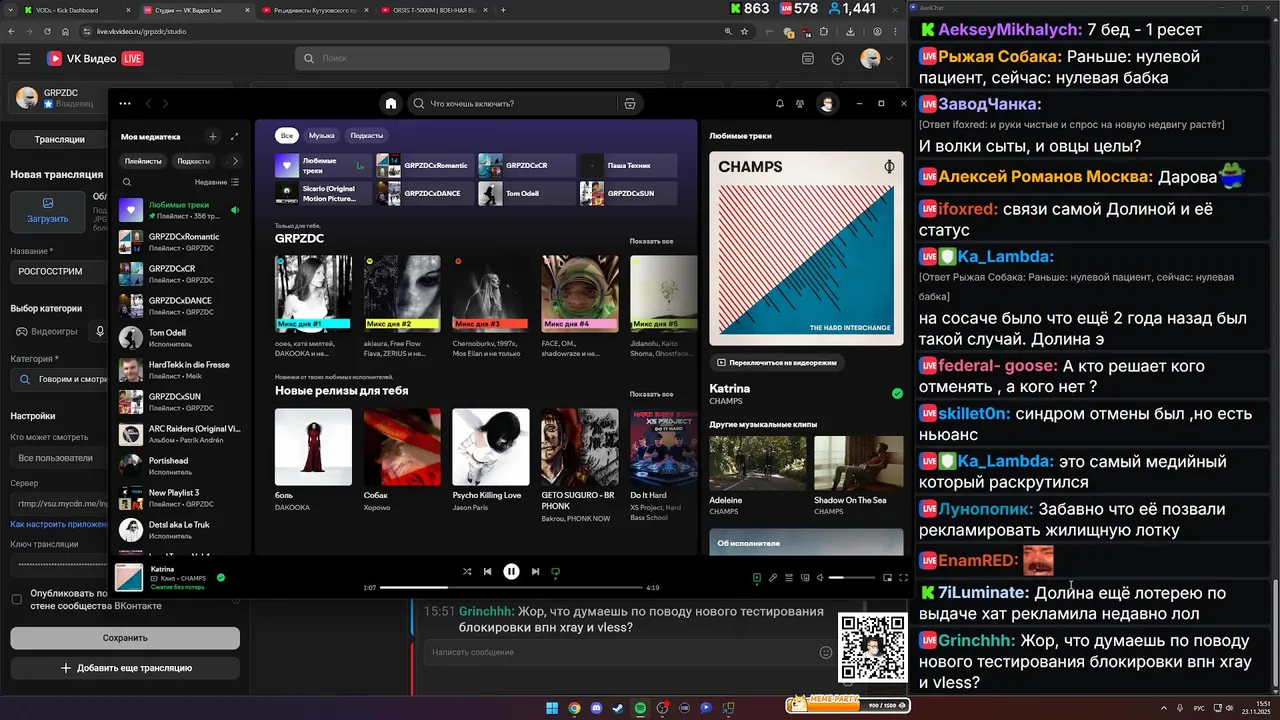This screenshot has height=720, width=1280.
Task: Click Показать все for GRPZDC mixes
Action: click(651, 241)
